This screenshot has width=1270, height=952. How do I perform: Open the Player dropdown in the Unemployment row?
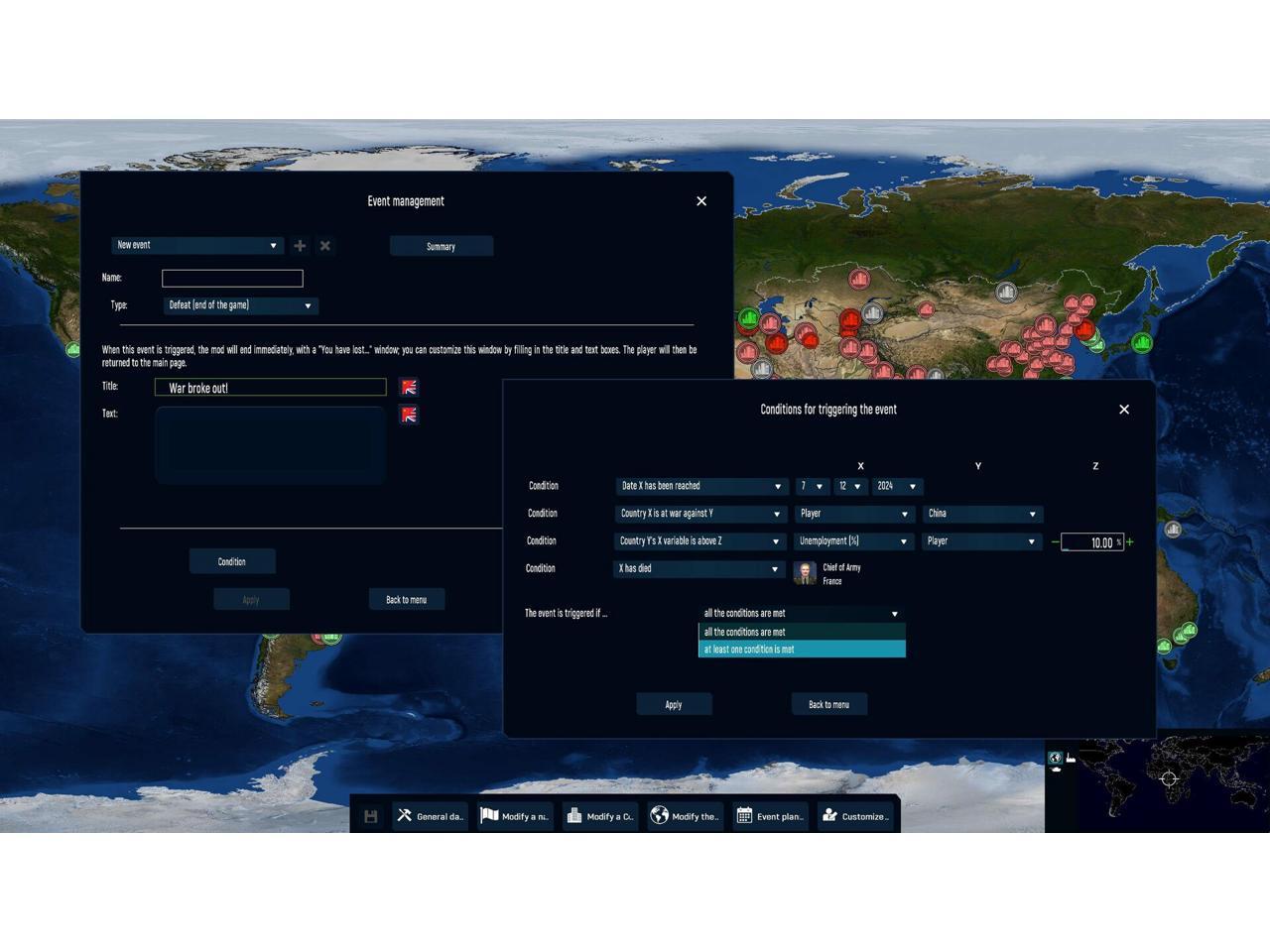point(981,541)
